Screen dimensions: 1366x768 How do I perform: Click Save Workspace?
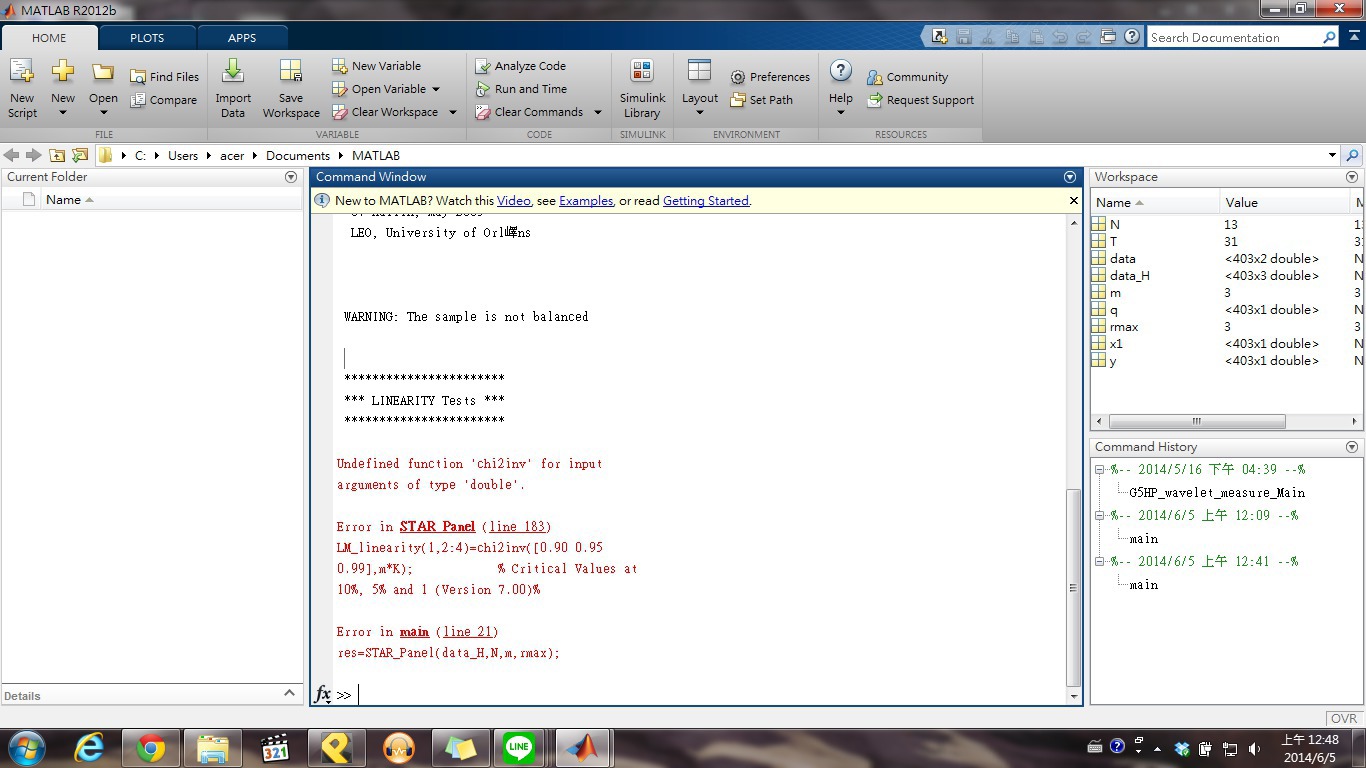coord(291,88)
